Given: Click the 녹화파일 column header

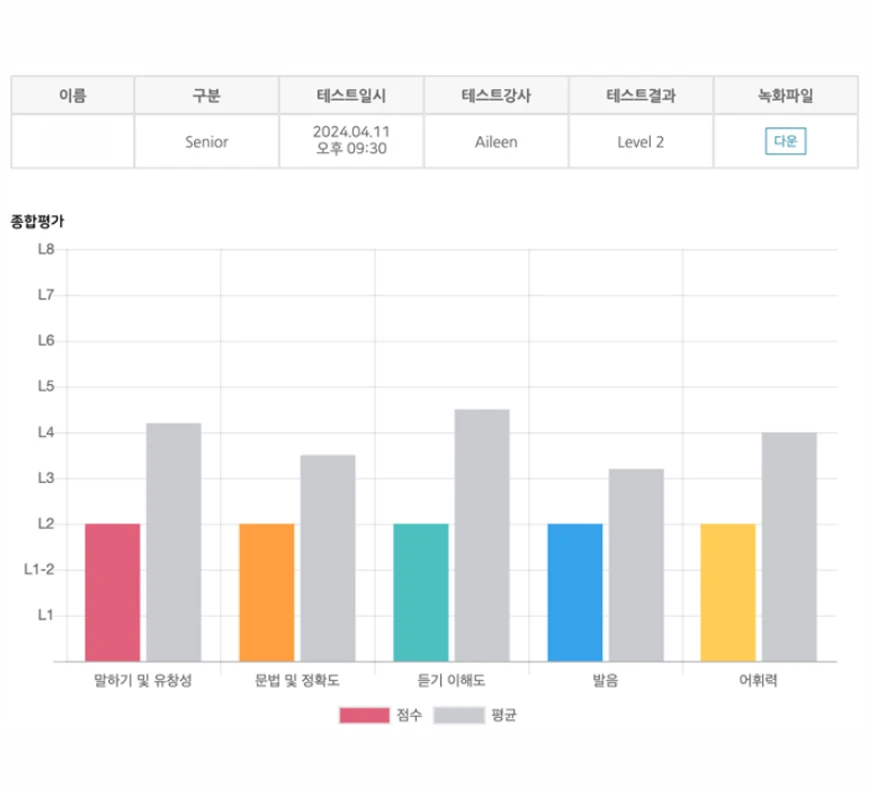Looking at the screenshot, I should pyautogui.click(x=786, y=95).
